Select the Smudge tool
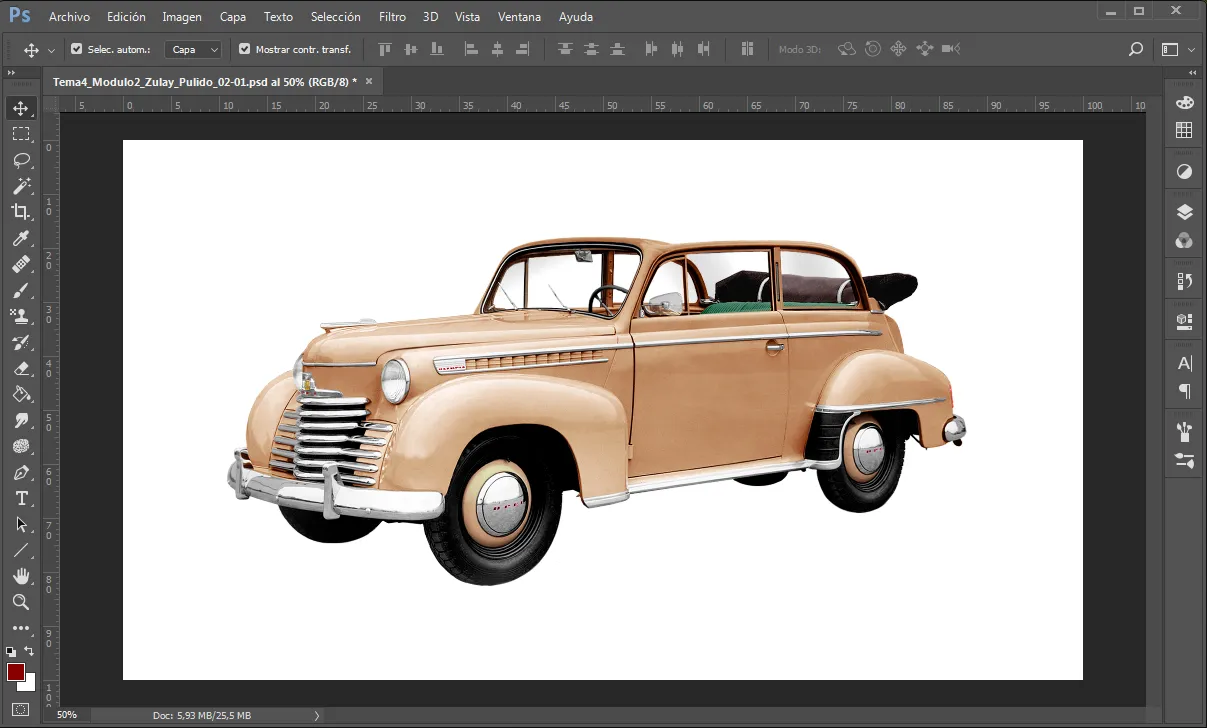 21,420
